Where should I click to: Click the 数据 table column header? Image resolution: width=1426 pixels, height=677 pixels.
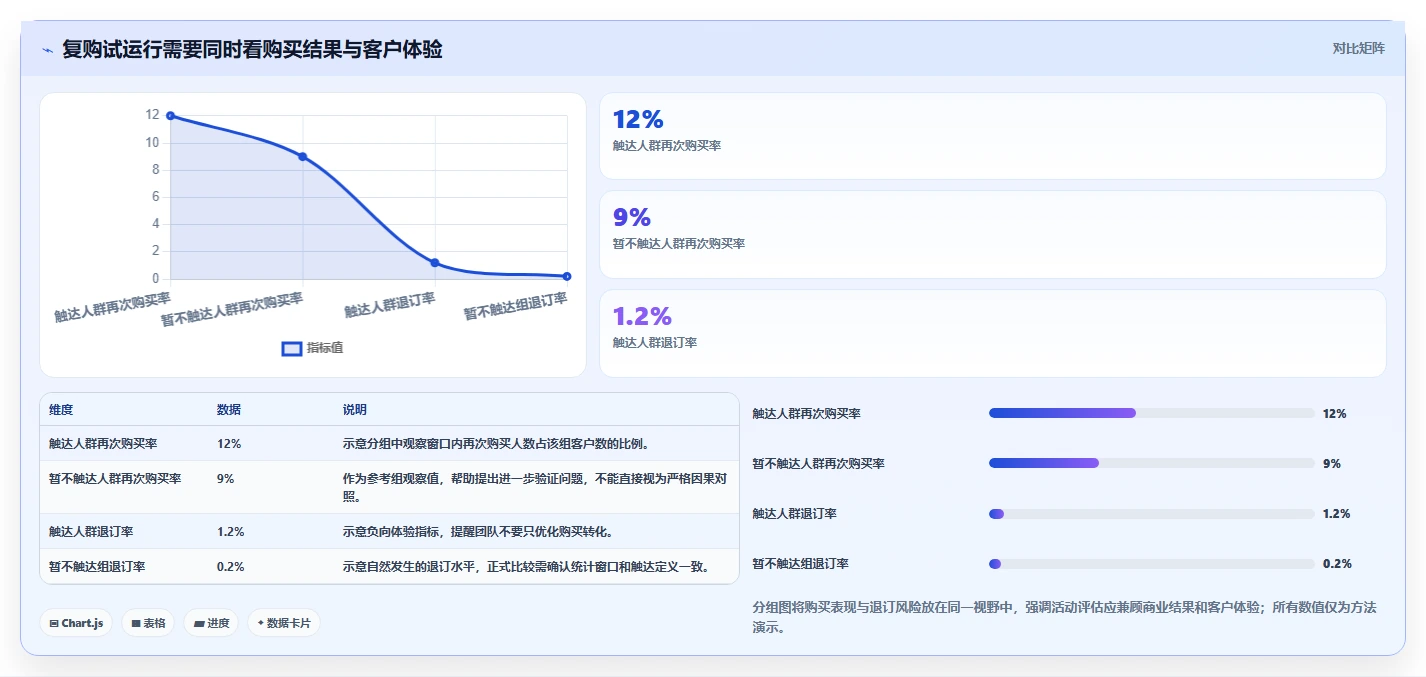(x=229, y=410)
